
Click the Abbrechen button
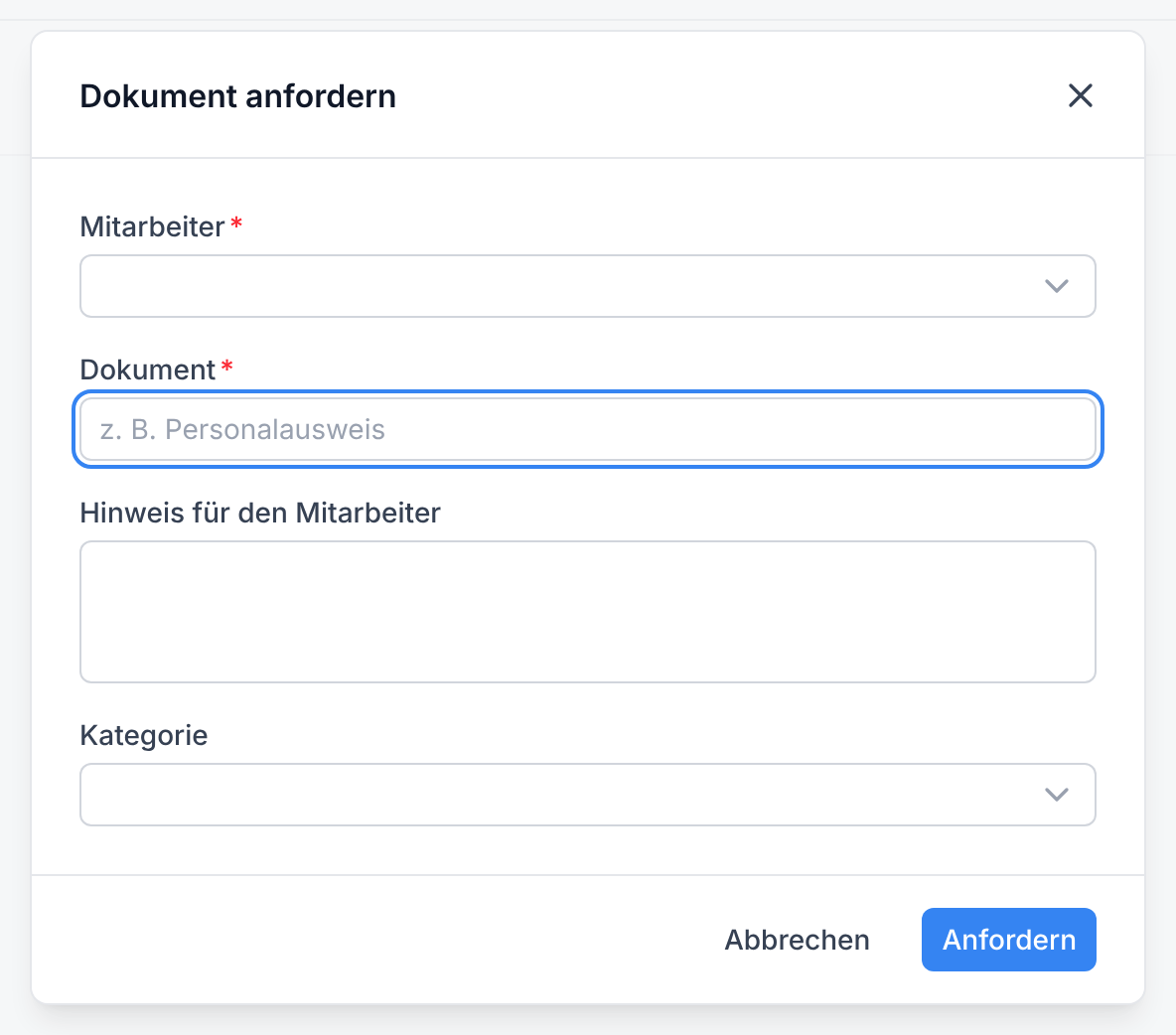(797, 940)
